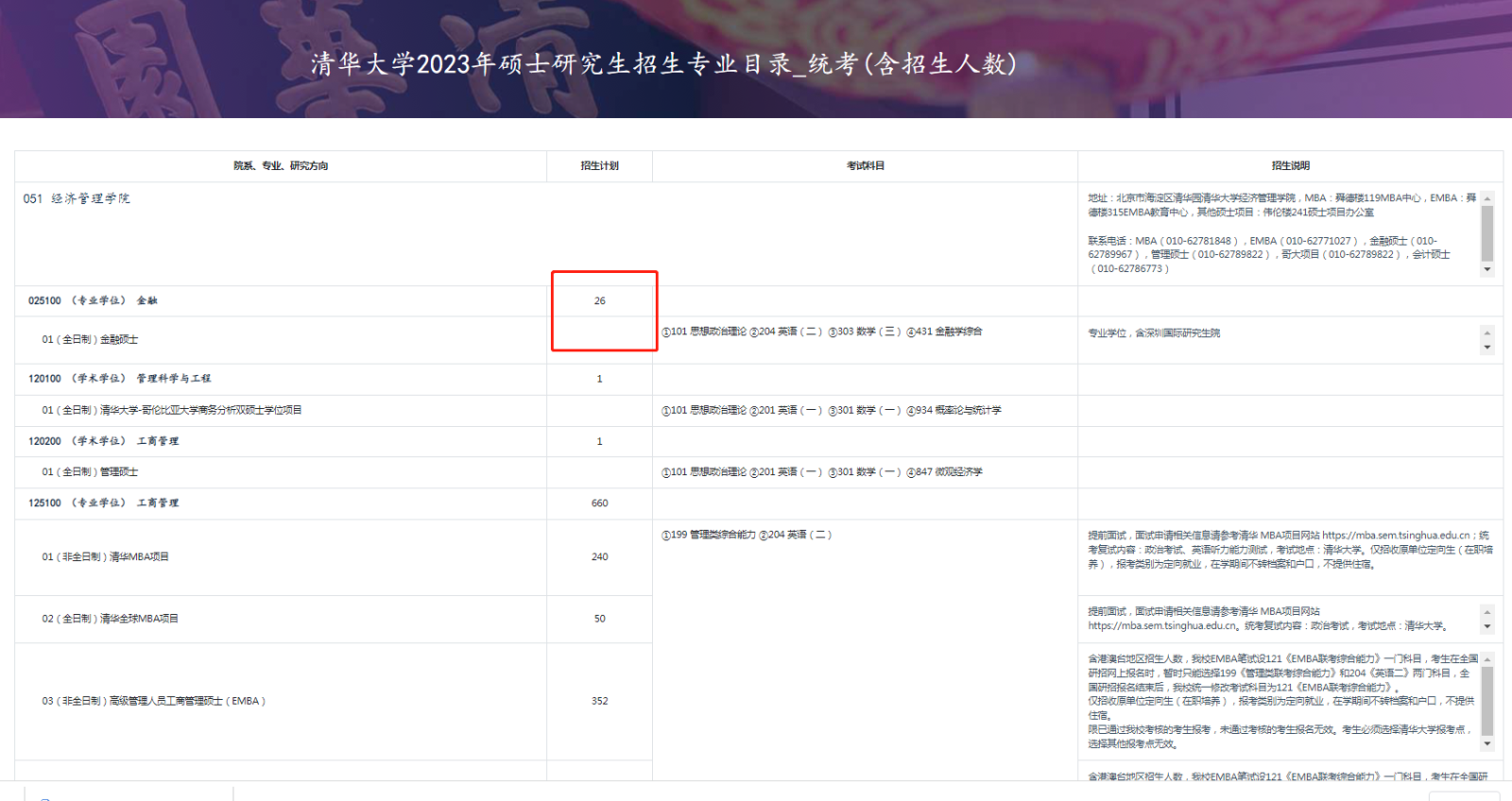Screen dimensions: 1512x801
Task: Click enrollment value 50 for 清华全球MBA项目
Action: pyautogui.click(x=599, y=620)
